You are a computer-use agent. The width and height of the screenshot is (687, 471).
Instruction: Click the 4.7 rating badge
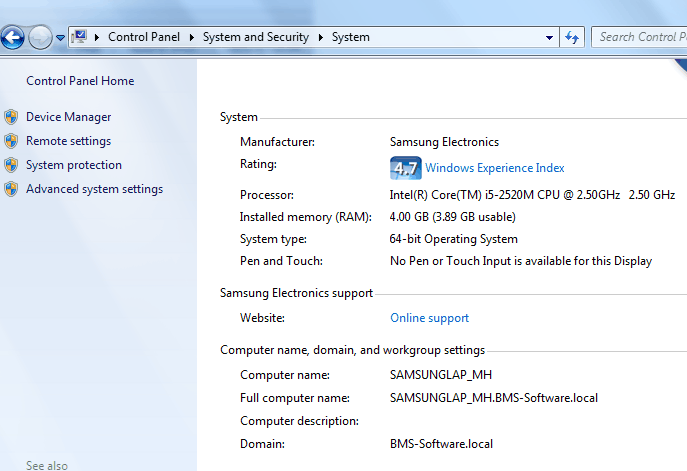coord(405,168)
